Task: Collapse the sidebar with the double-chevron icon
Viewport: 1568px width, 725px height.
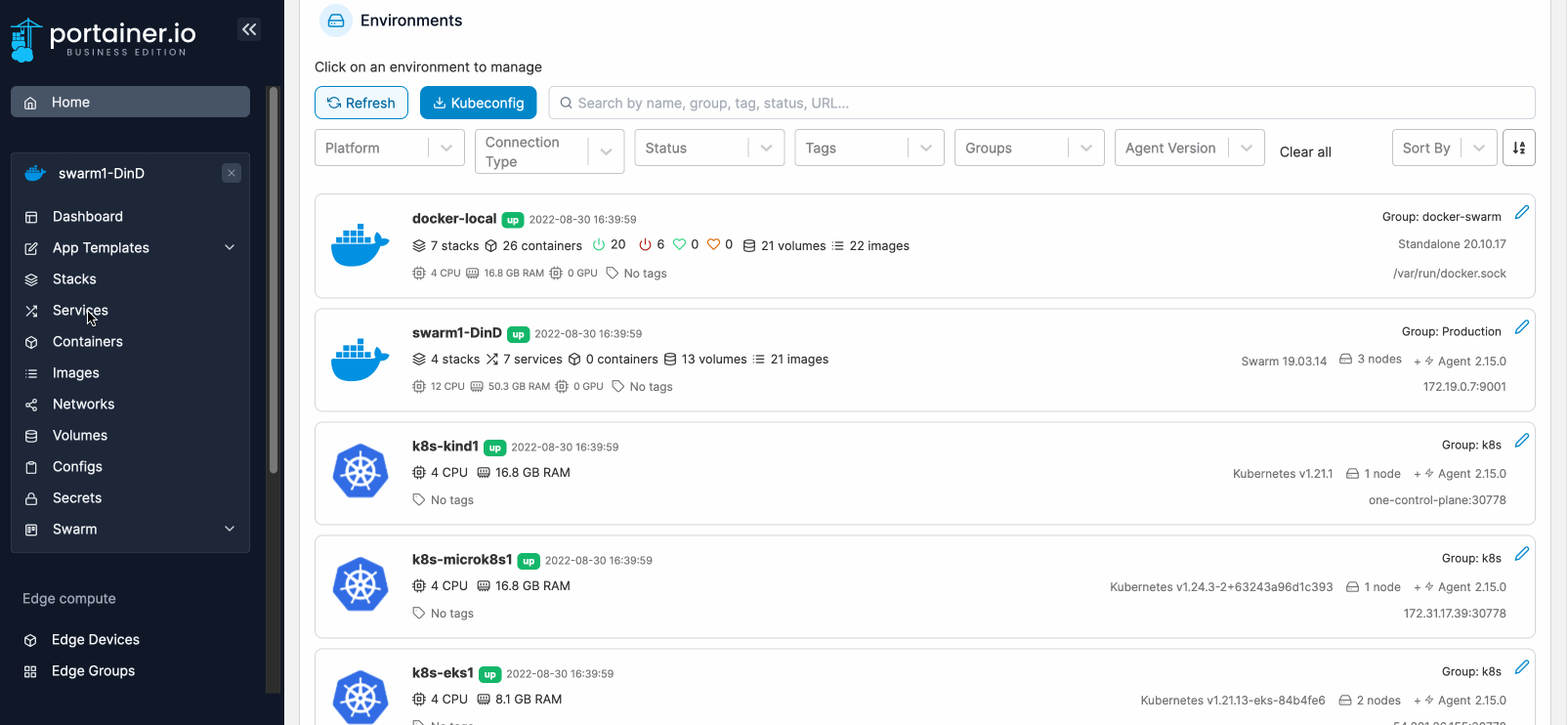Action: (x=249, y=29)
